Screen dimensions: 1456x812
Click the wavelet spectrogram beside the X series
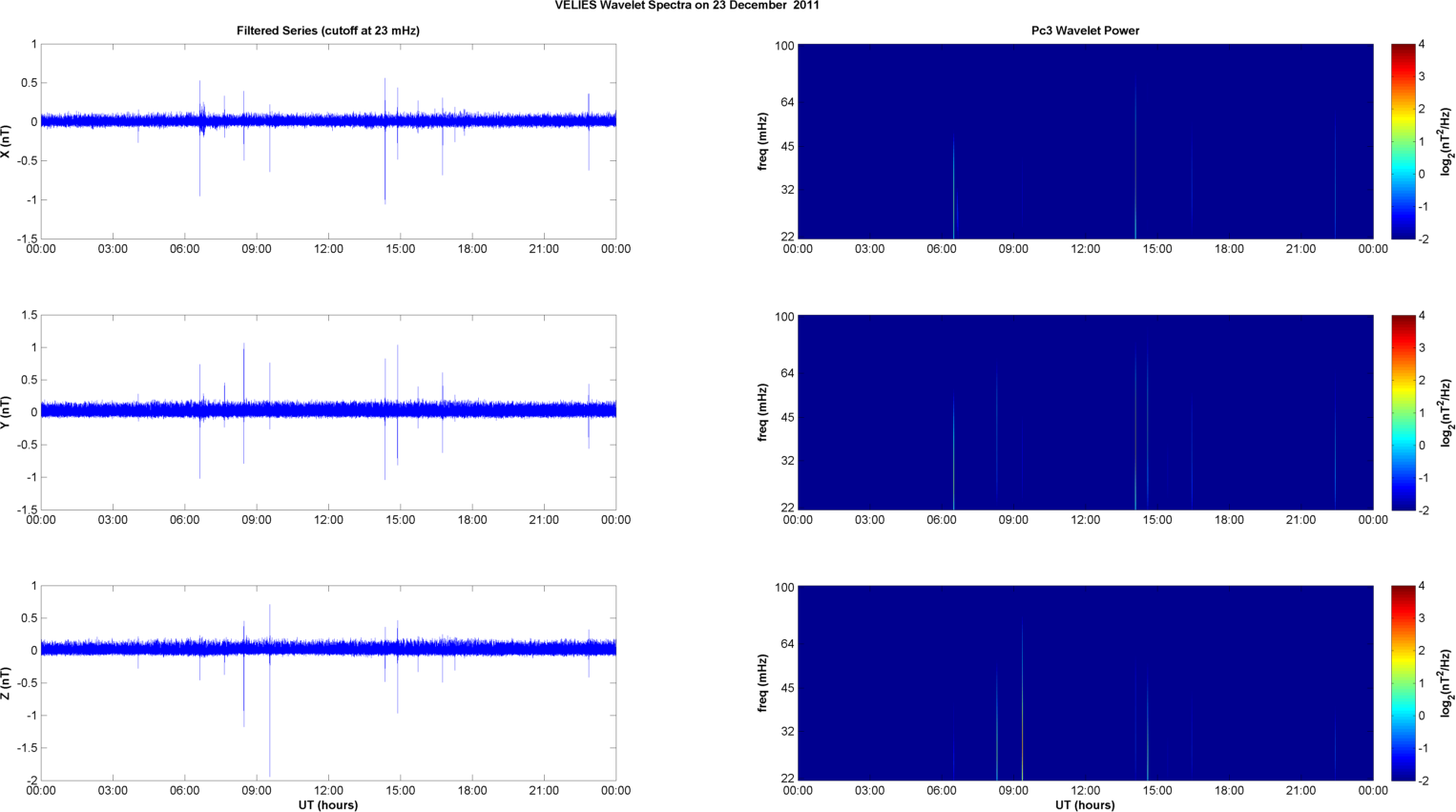1085,141
